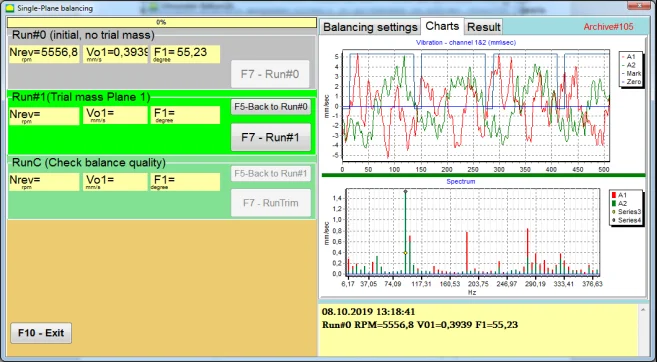
Task: Click the Run#1 F1 degree field
Action: click(x=185, y=116)
